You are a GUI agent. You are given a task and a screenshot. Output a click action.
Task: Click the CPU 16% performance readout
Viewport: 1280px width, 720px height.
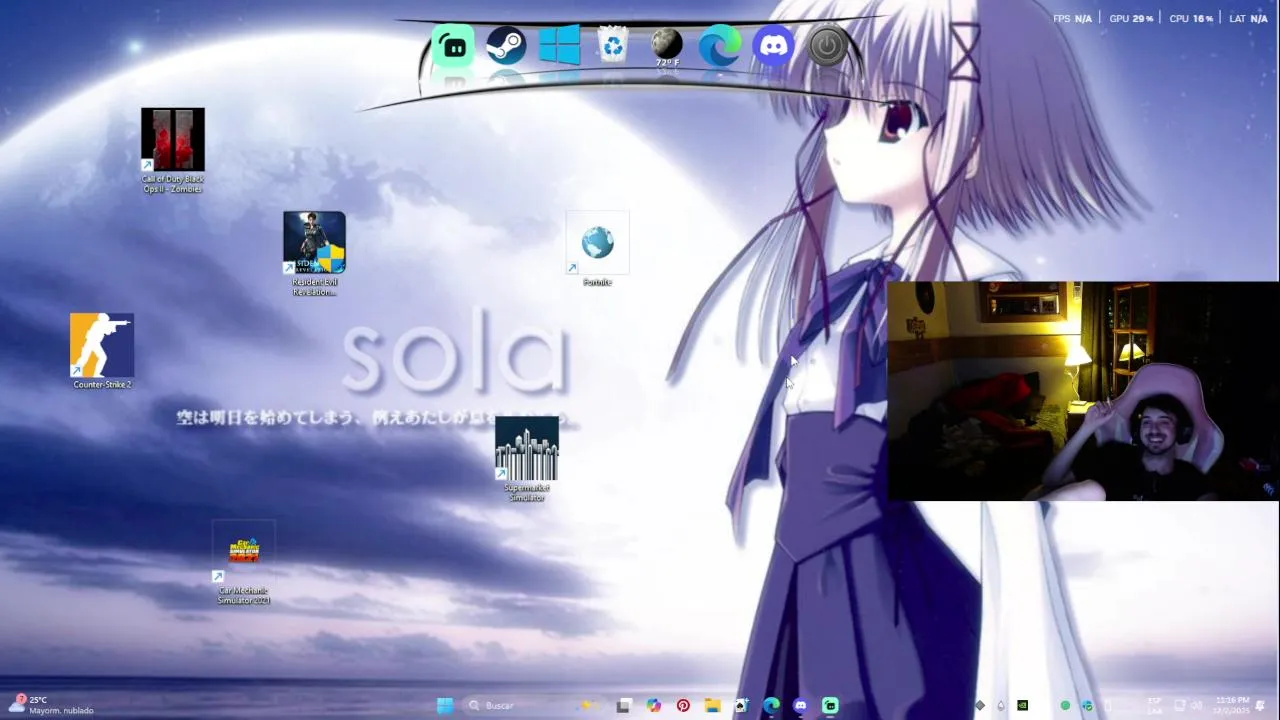tap(1191, 18)
